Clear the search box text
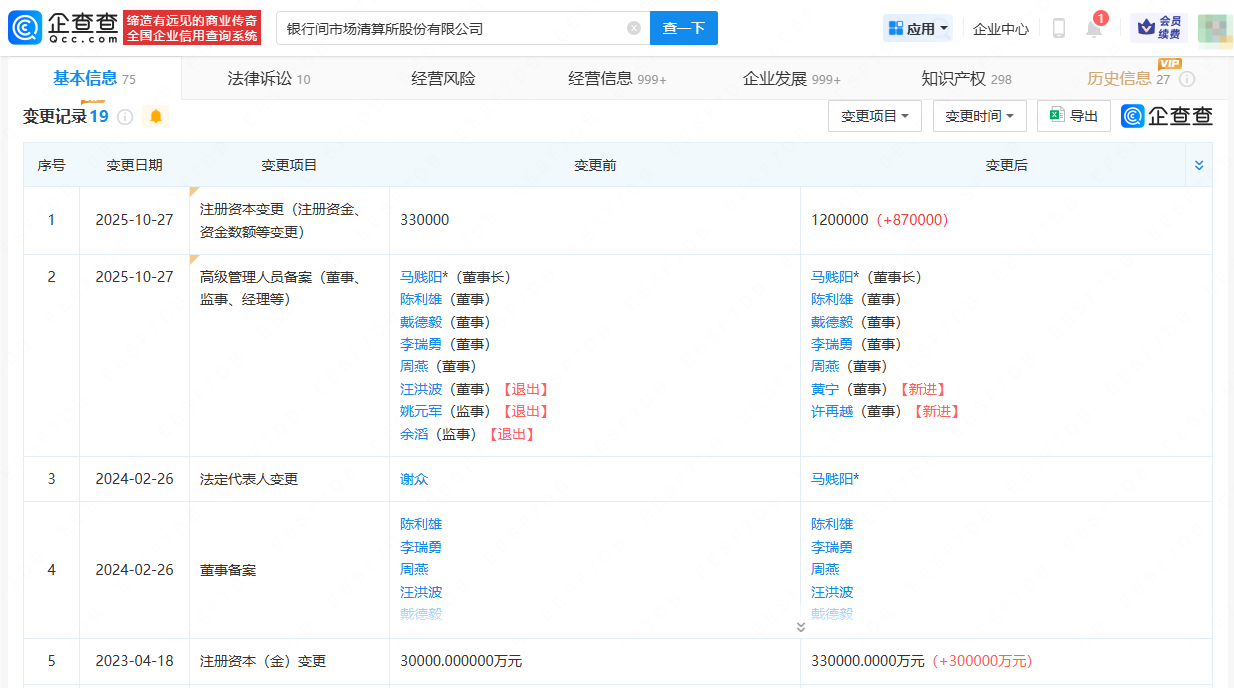 click(634, 28)
